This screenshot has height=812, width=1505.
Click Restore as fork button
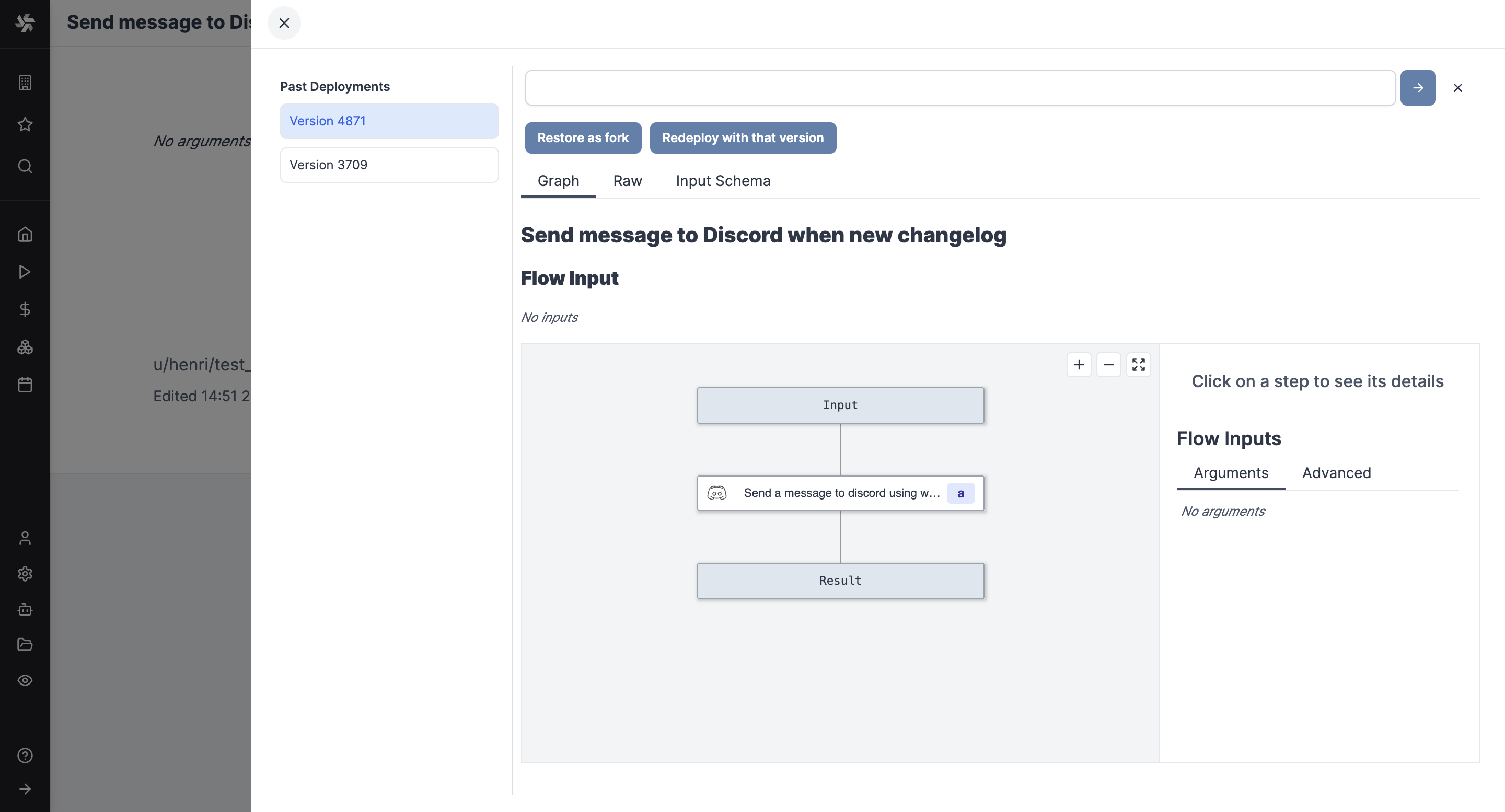(583, 138)
